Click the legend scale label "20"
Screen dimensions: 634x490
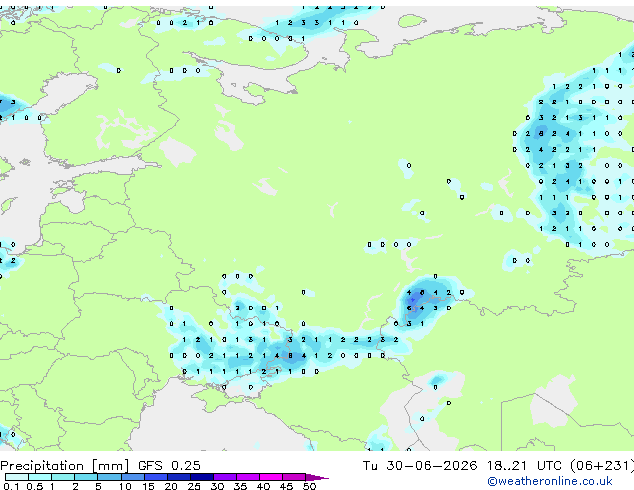(x=171, y=486)
